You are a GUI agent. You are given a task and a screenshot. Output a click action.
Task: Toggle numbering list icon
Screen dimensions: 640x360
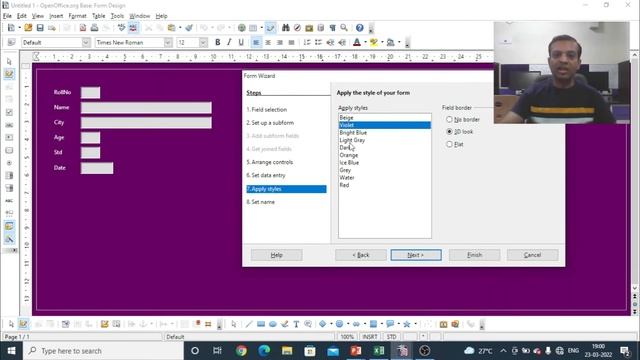(x=307, y=42)
